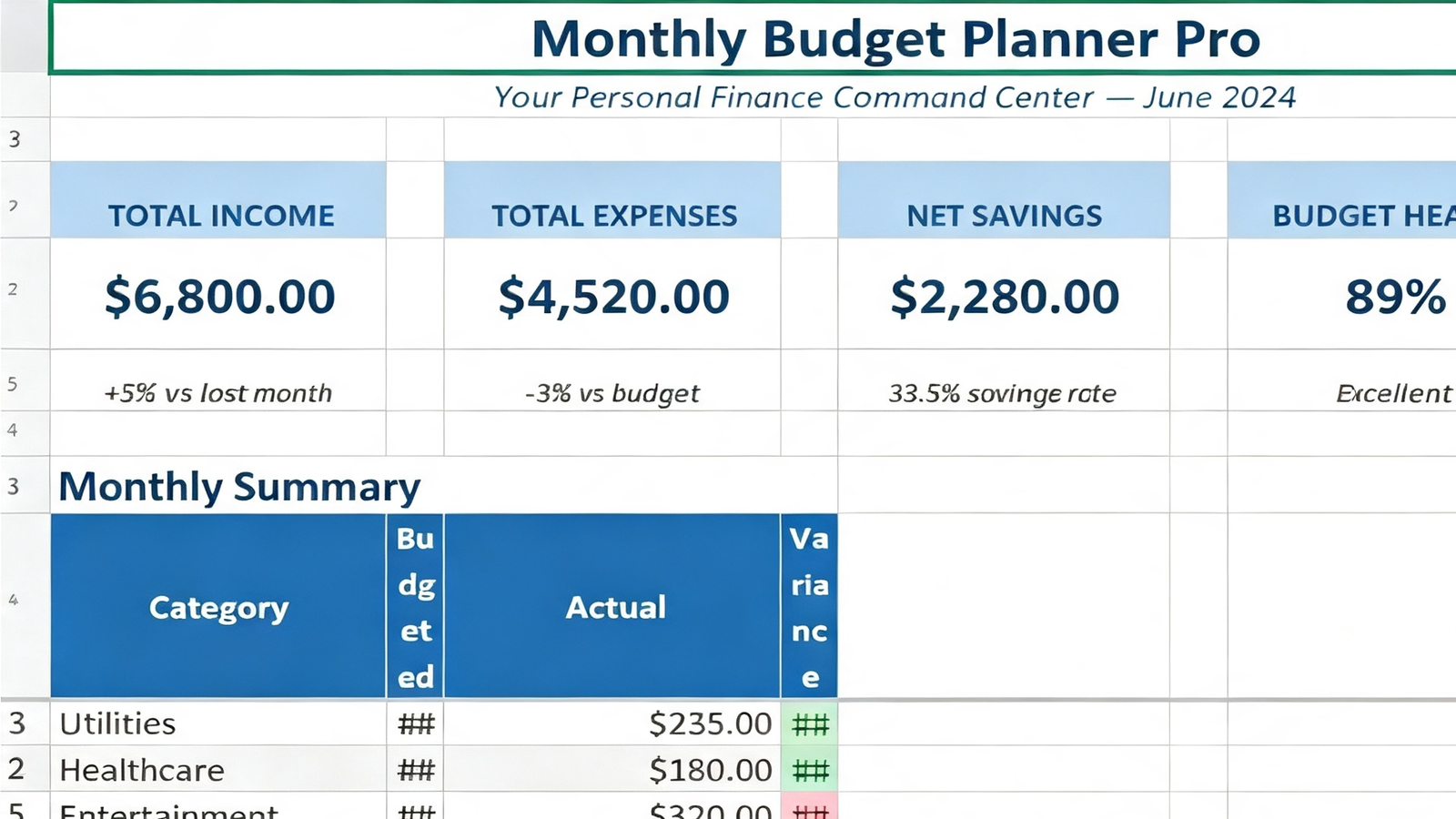Click the green variance cell for Utilities
1456x819 pixels.
(x=809, y=723)
